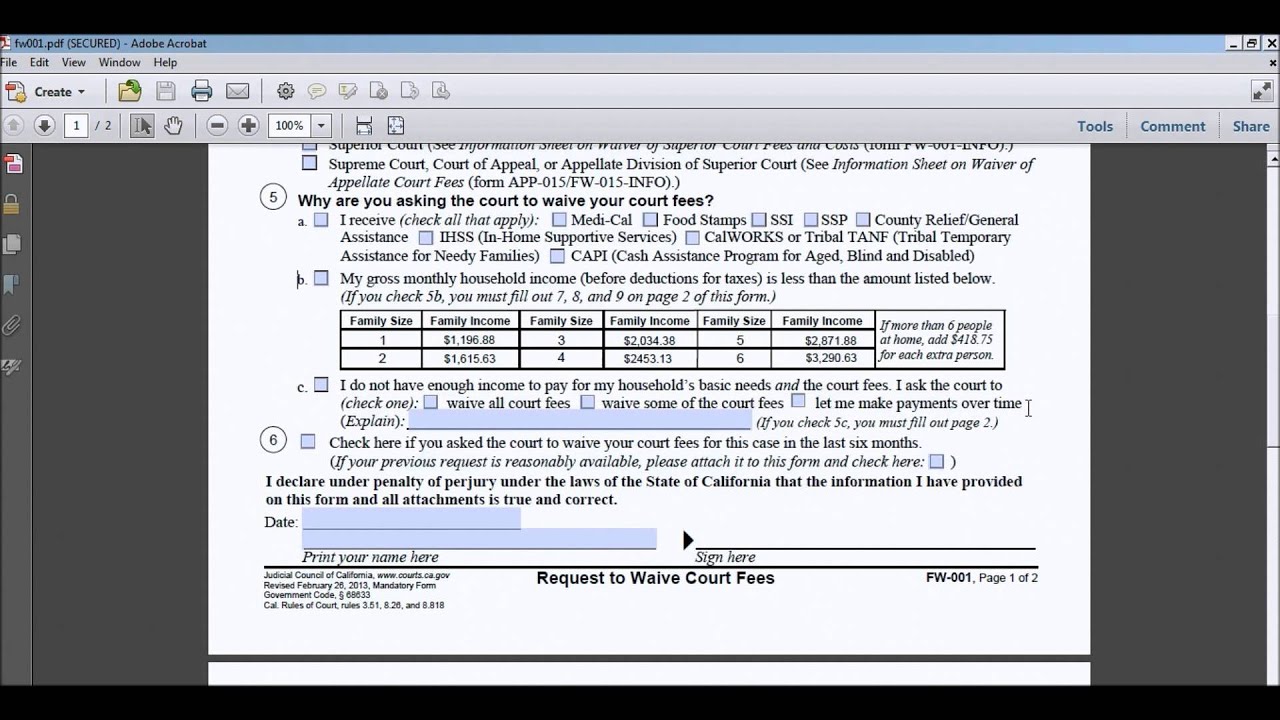The image size is (1280, 720).
Task: Choose the Hand pan tool
Action: pos(173,125)
